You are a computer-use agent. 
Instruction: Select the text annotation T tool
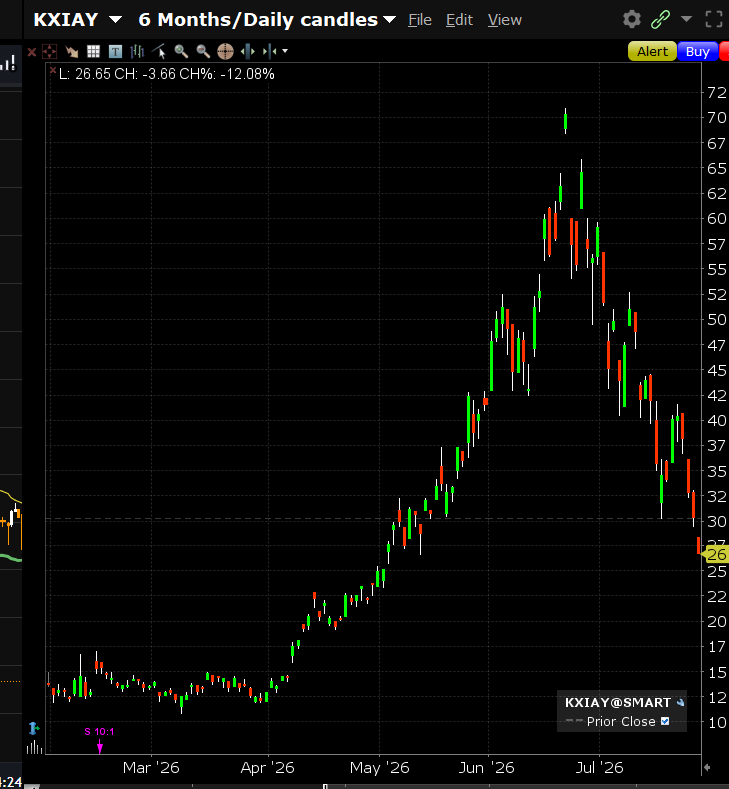[x=115, y=51]
